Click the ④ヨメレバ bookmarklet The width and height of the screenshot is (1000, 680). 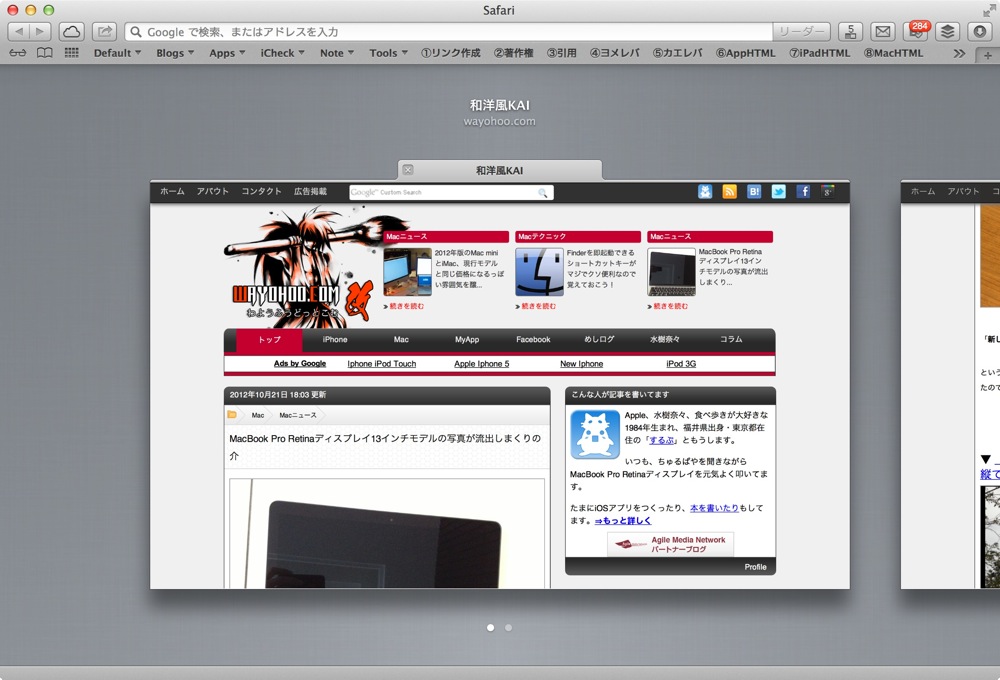pos(614,53)
